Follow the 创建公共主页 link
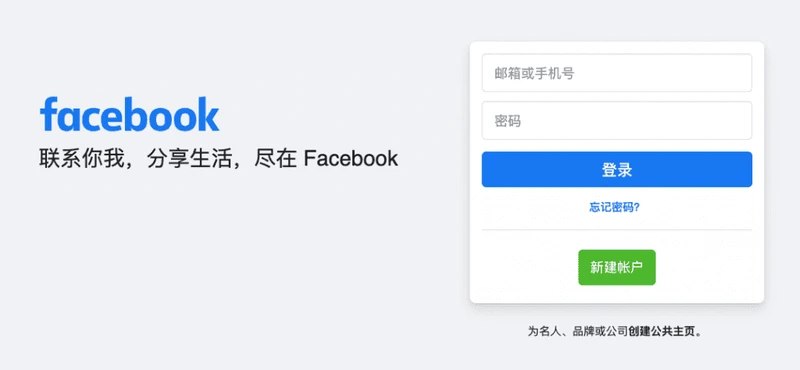 pyautogui.click(x=662, y=331)
